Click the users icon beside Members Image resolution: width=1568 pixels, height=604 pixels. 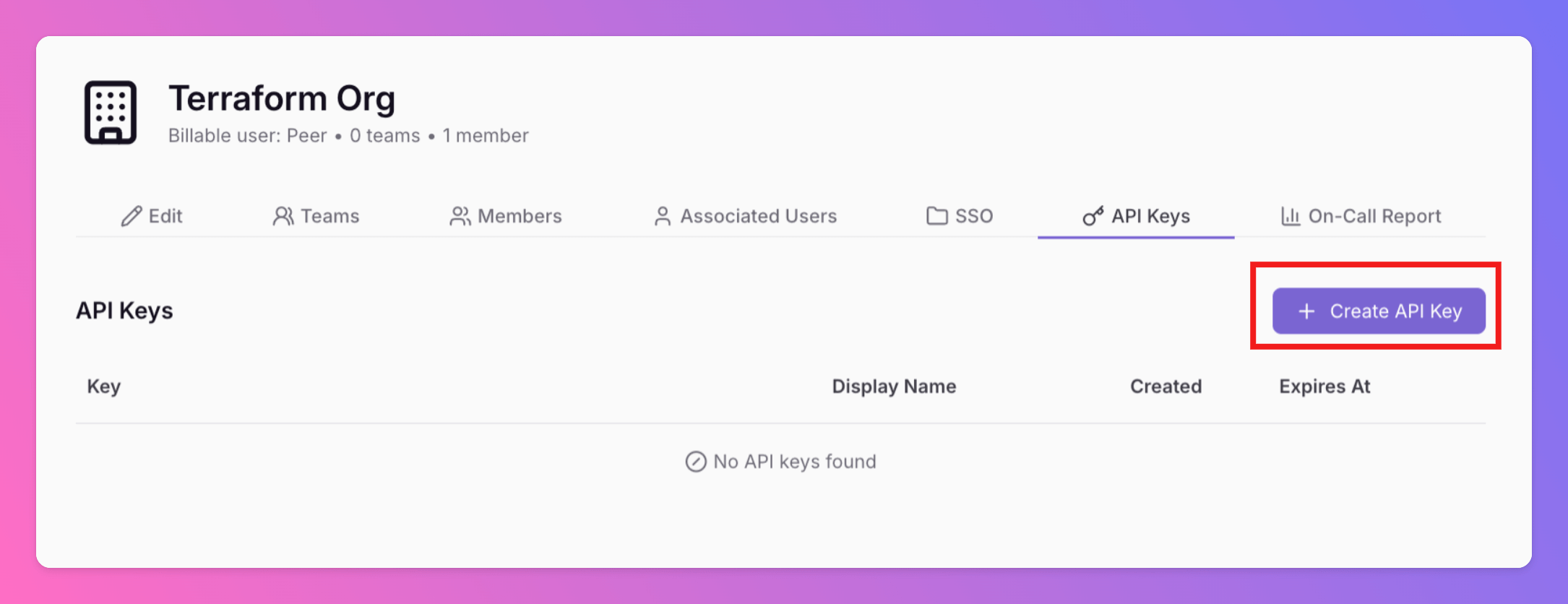tap(460, 216)
